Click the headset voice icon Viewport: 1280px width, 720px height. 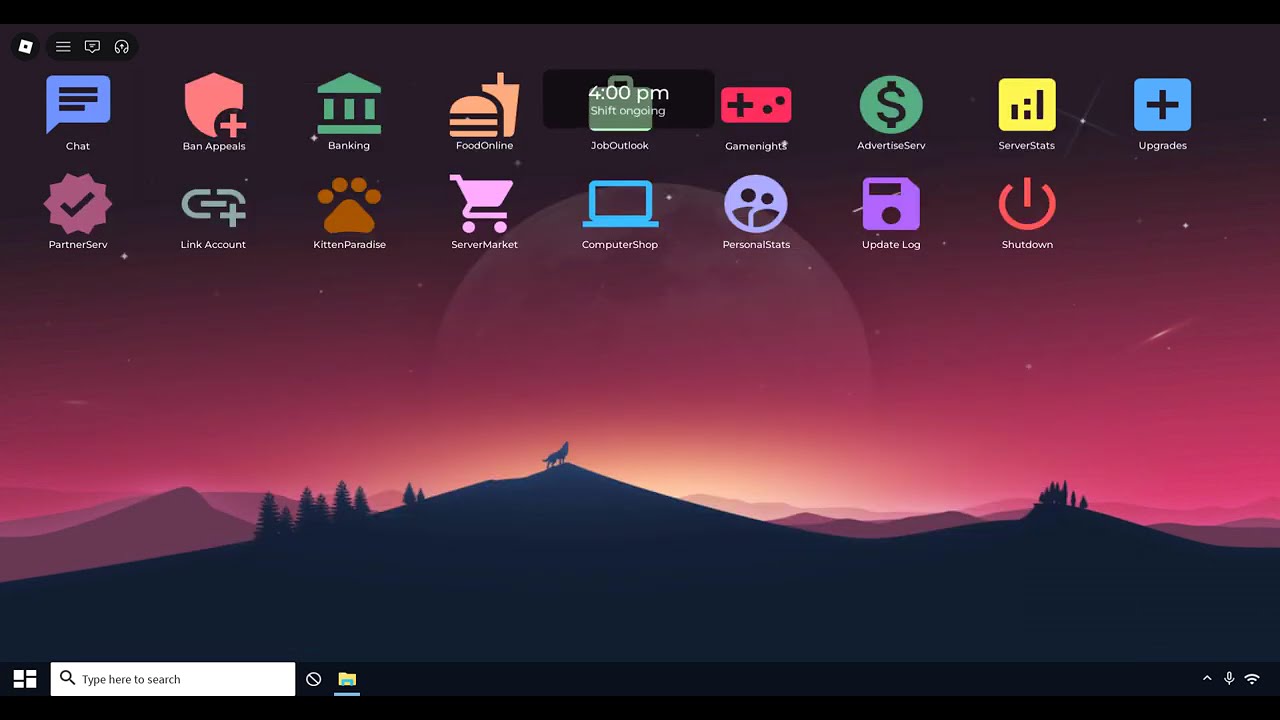(x=122, y=46)
